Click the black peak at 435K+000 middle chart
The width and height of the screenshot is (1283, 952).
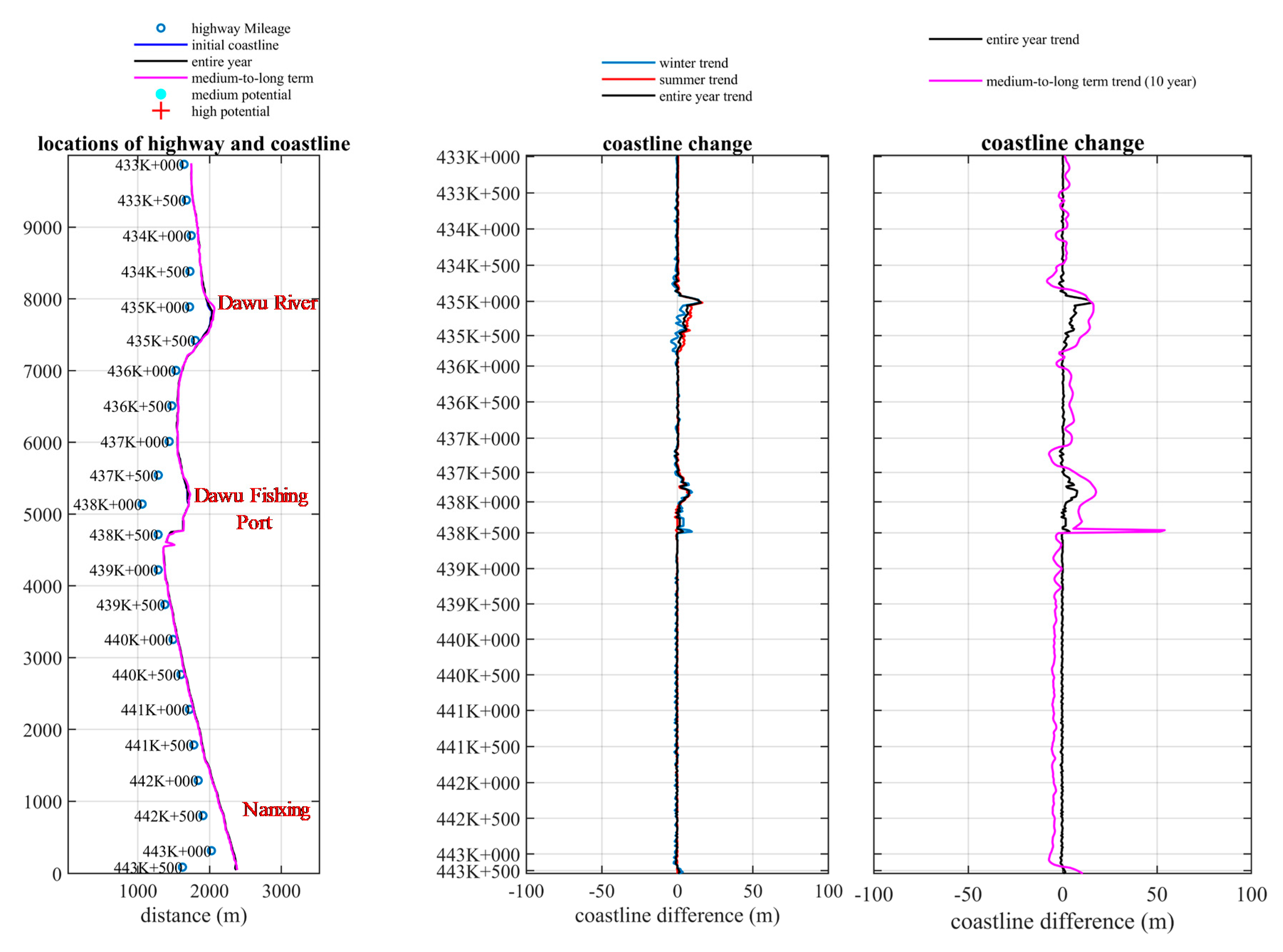pyautogui.click(x=699, y=302)
